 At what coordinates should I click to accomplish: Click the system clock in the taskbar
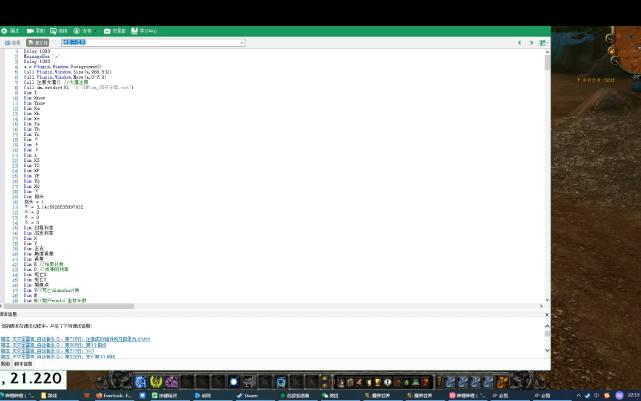pos(634,396)
